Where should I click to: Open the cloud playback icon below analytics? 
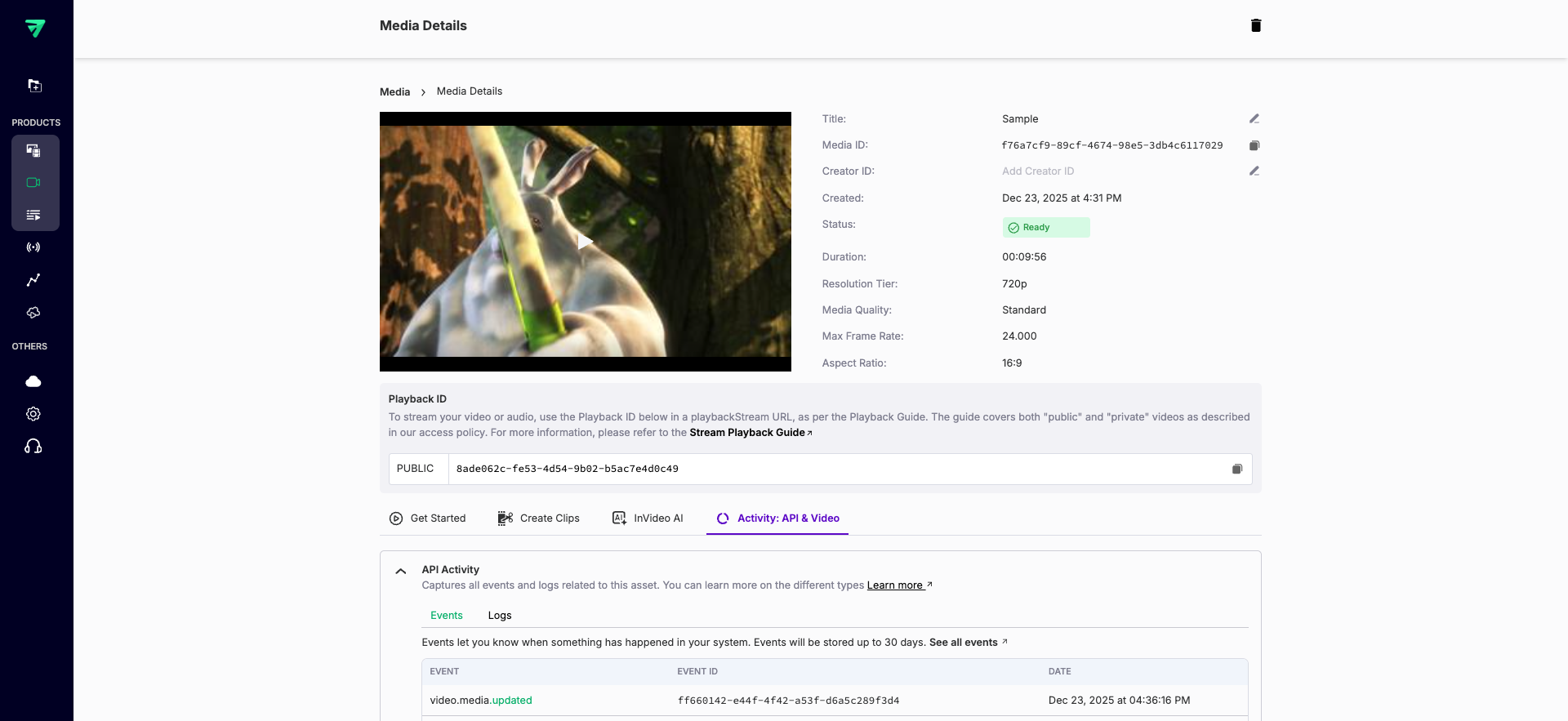[x=33, y=313]
